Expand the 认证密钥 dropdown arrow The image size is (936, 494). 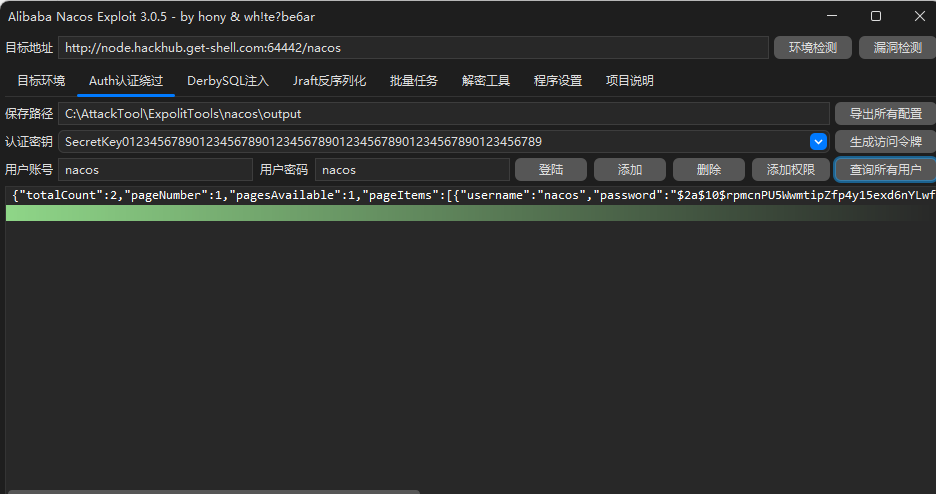point(818,141)
